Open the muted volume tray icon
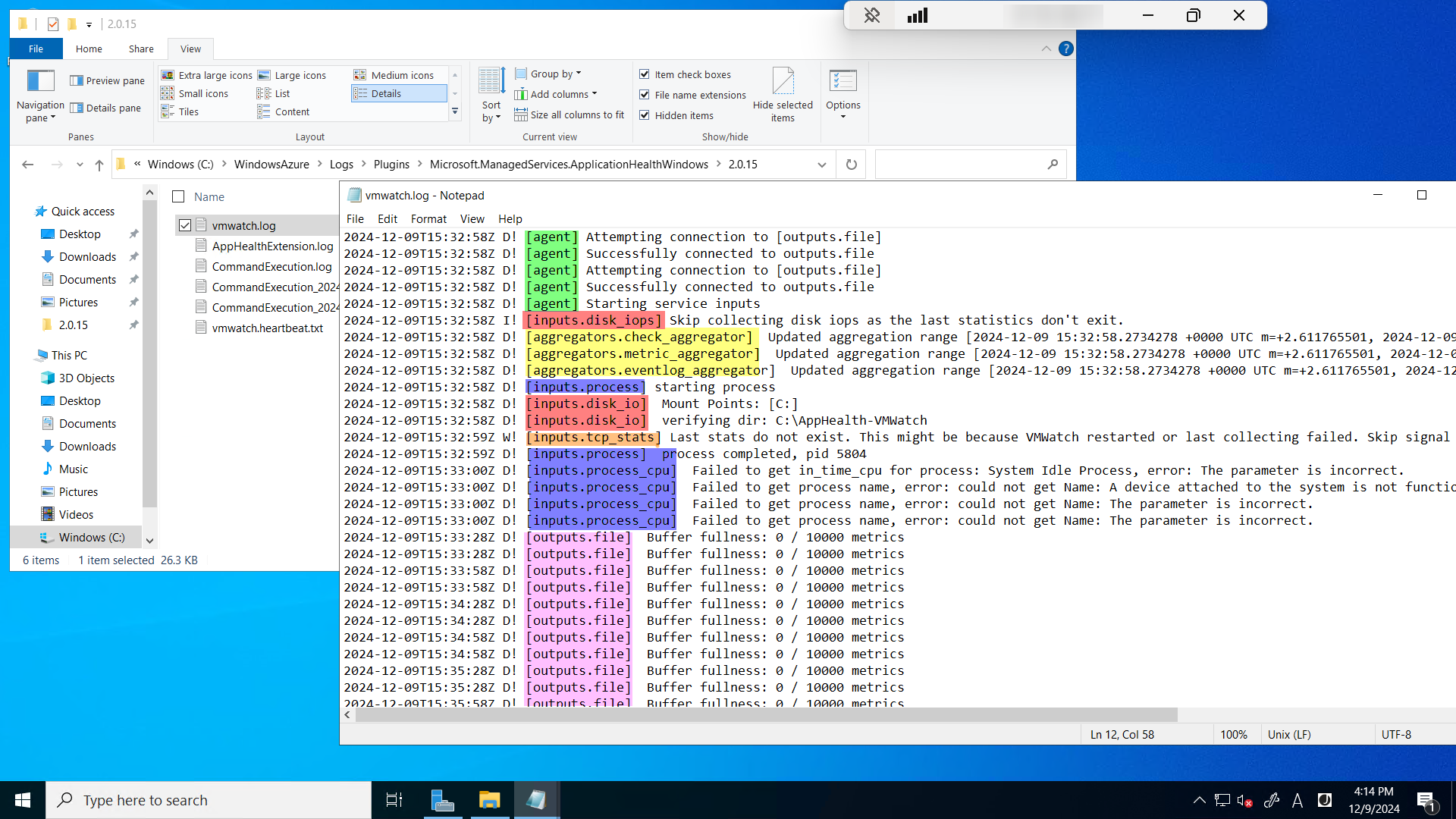Image resolution: width=1456 pixels, height=819 pixels. click(1244, 800)
